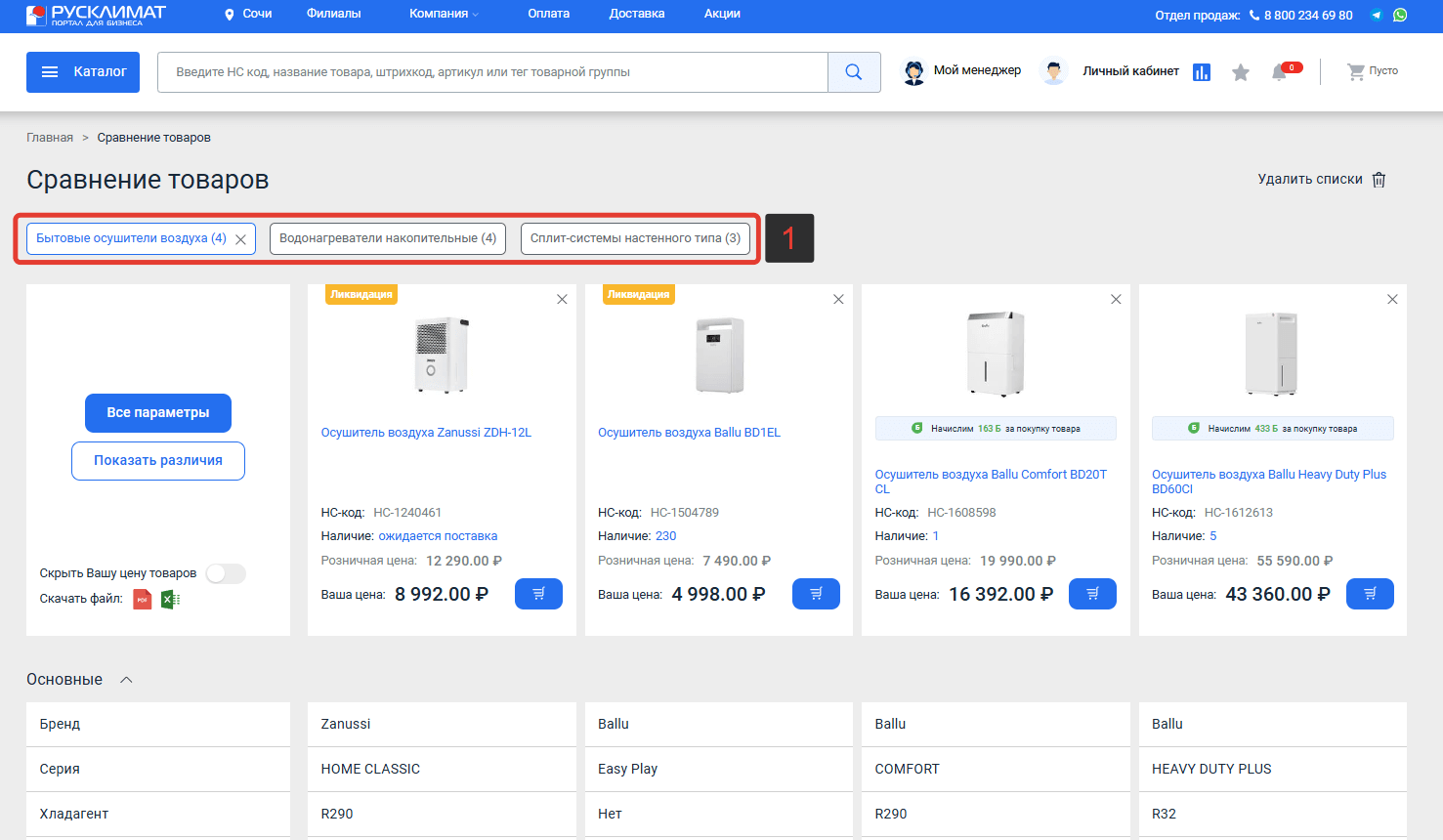Select the Easy Play series cell
The width and height of the screenshot is (1443, 840).
point(719,770)
